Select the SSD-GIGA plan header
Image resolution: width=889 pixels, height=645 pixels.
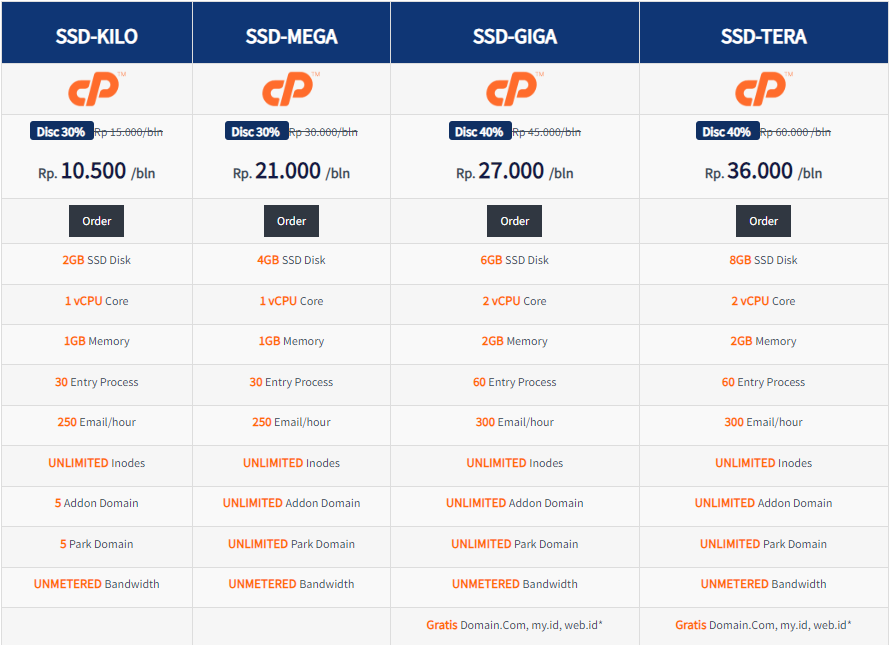(x=514, y=32)
